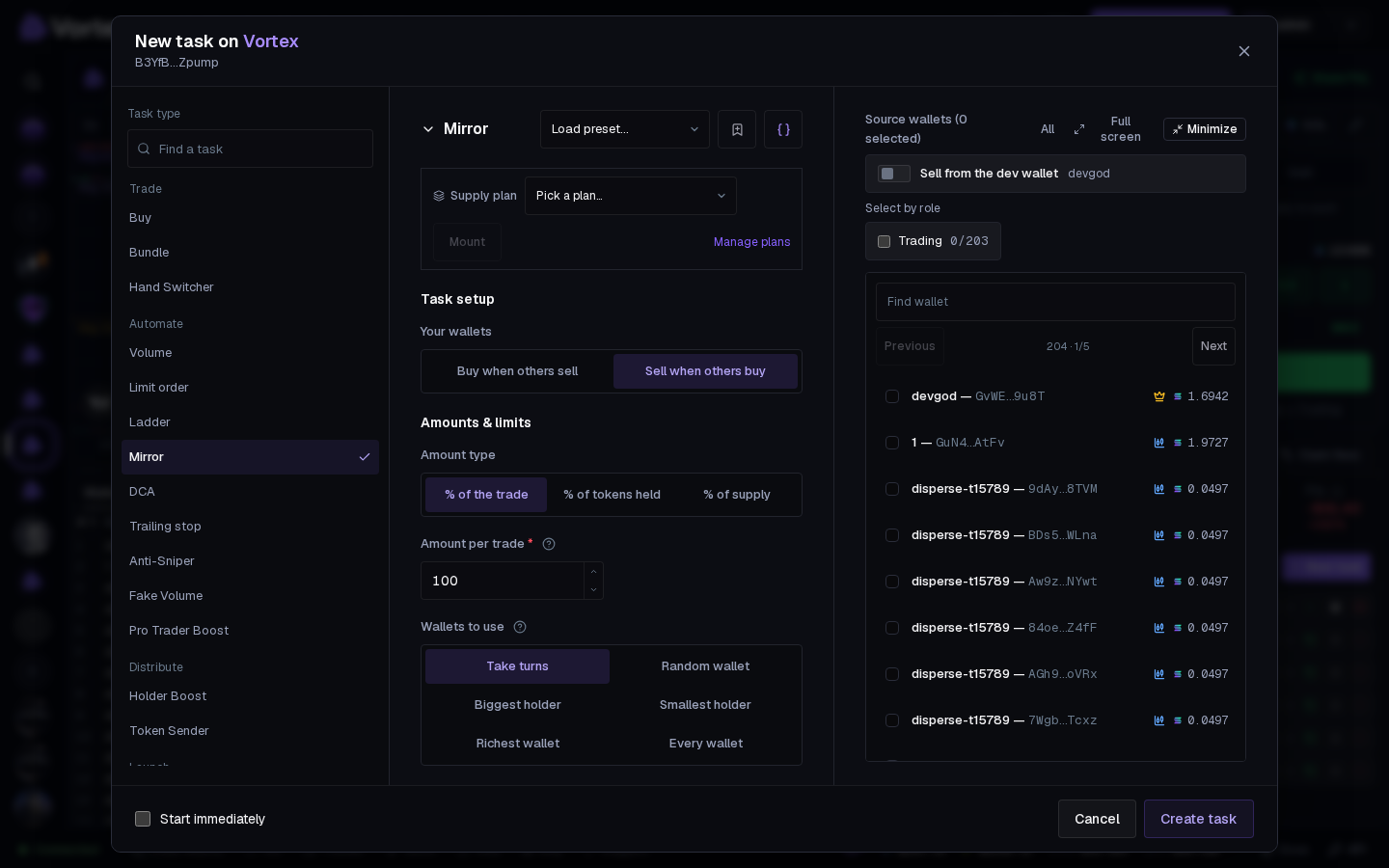This screenshot has height=868, width=1389.
Task: Tick the Trading role checkbox
Action: tap(884, 241)
